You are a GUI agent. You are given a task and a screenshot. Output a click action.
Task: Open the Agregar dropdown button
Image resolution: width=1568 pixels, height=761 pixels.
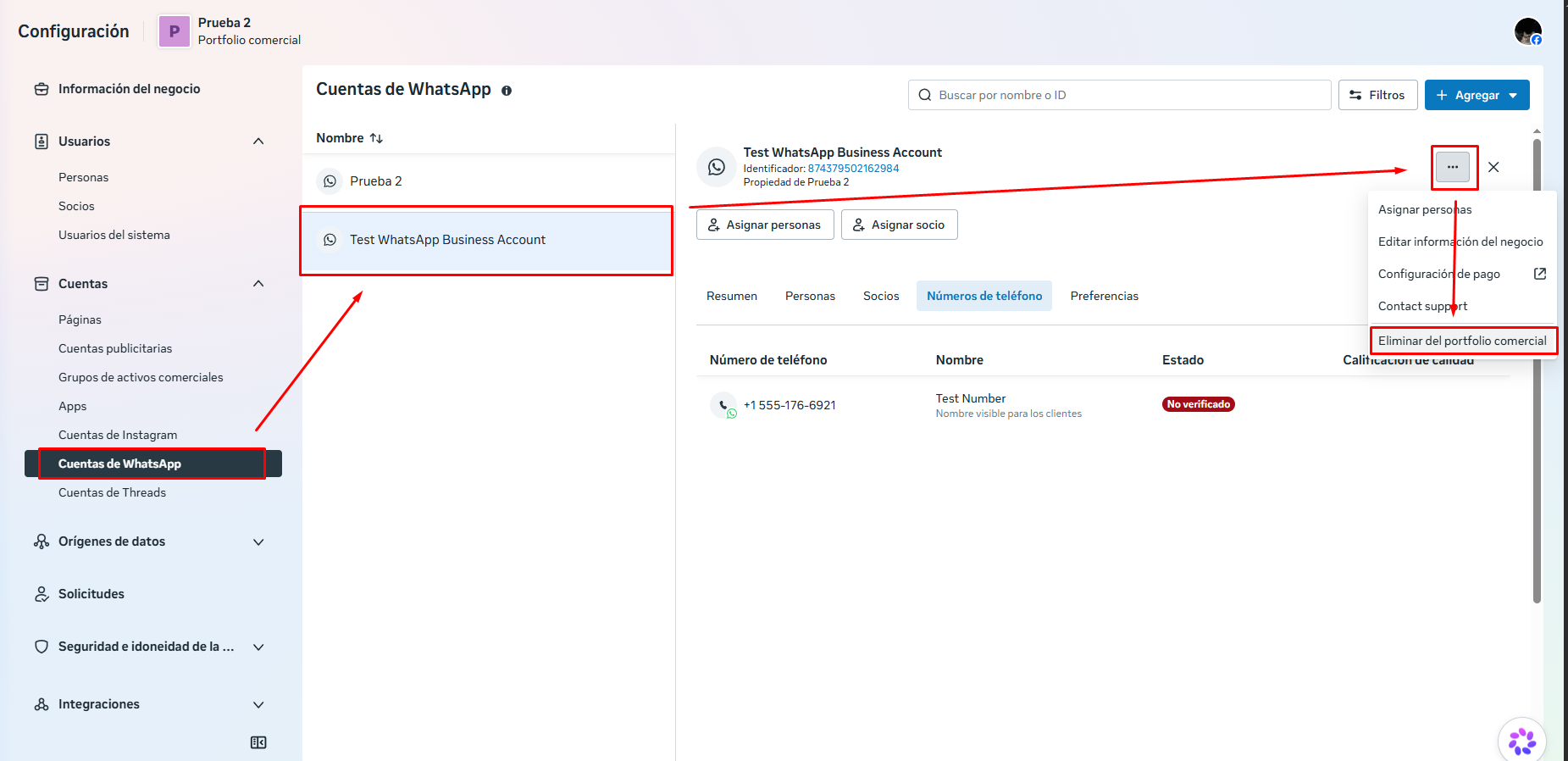(x=1477, y=95)
